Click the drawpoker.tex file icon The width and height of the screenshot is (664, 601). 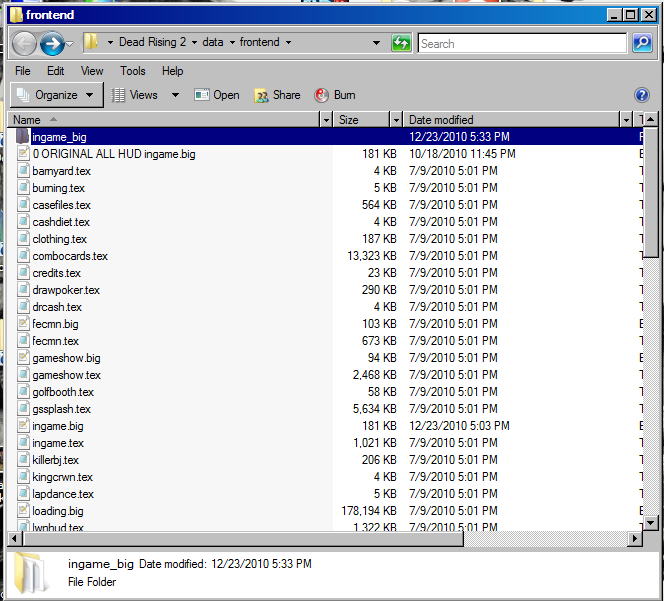23,289
